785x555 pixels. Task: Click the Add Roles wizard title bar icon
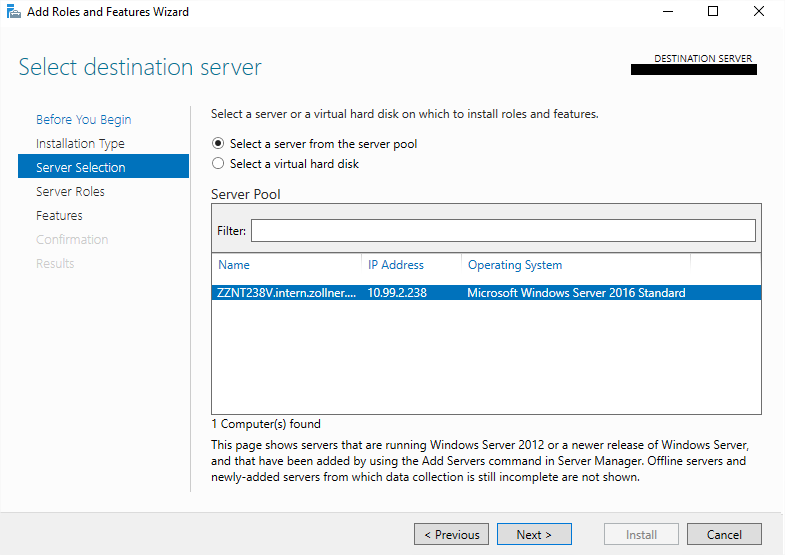[13, 12]
